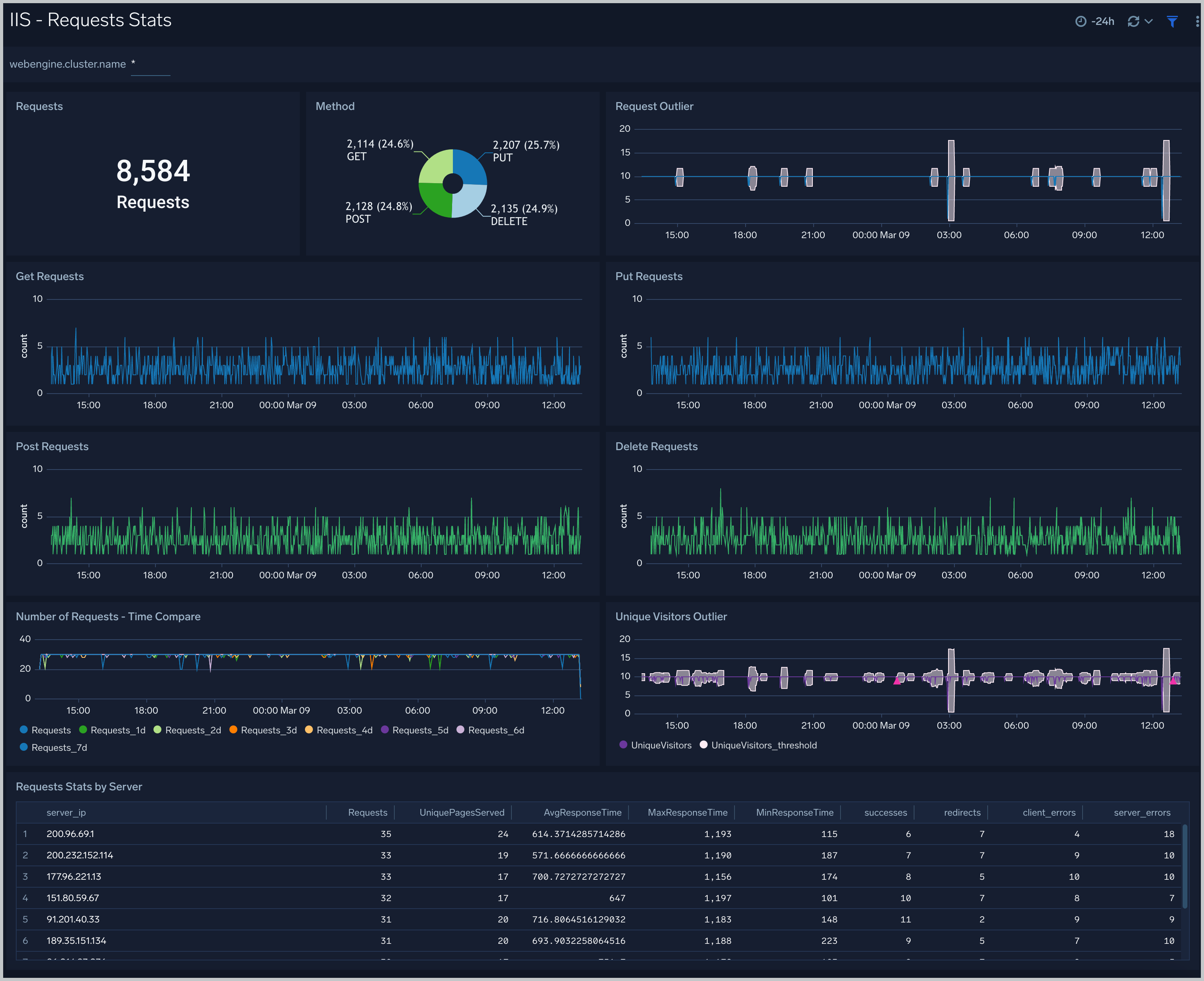Open the Request Outlier panel title

654,106
